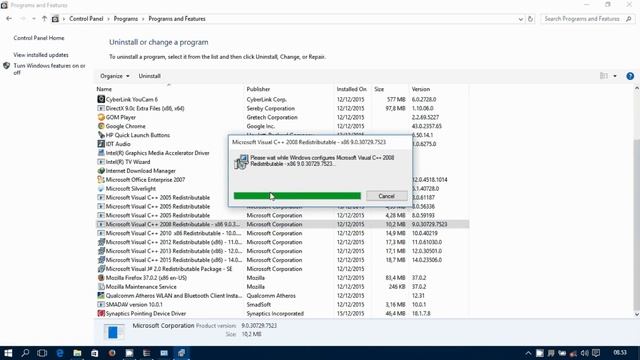Open the recent locations dropdown arrow
Screen dimensions: 640x360
(33, 19)
